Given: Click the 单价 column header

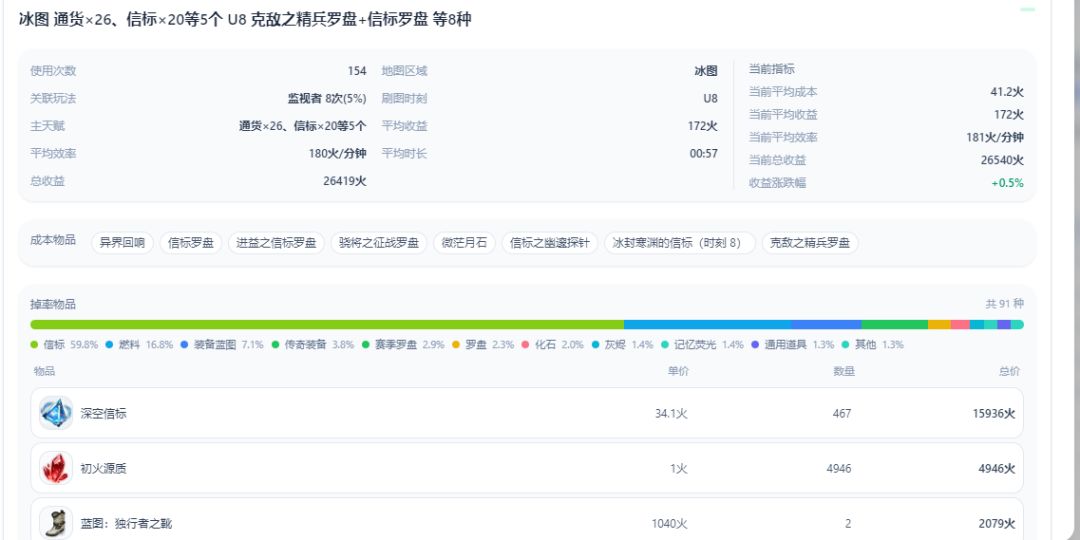Looking at the screenshot, I should (x=678, y=371).
